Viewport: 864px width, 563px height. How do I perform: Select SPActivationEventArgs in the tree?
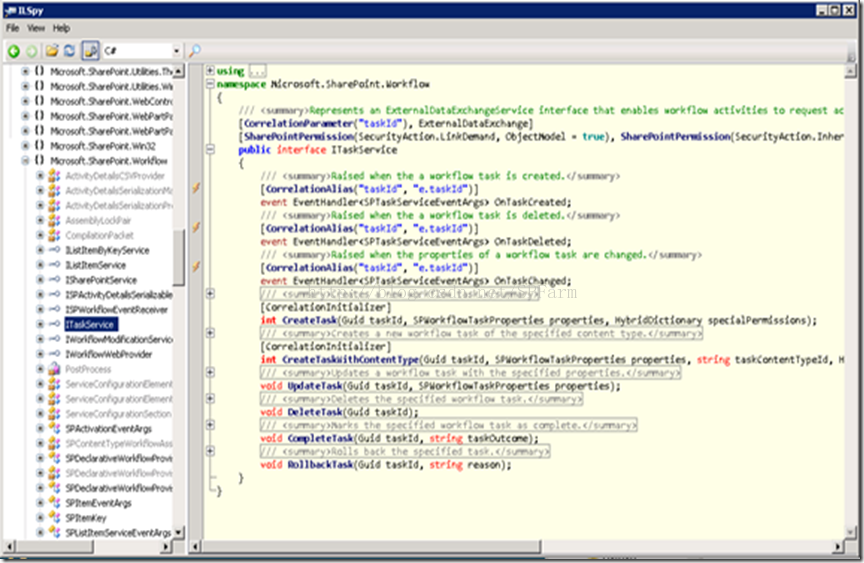(x=109, y=429)
